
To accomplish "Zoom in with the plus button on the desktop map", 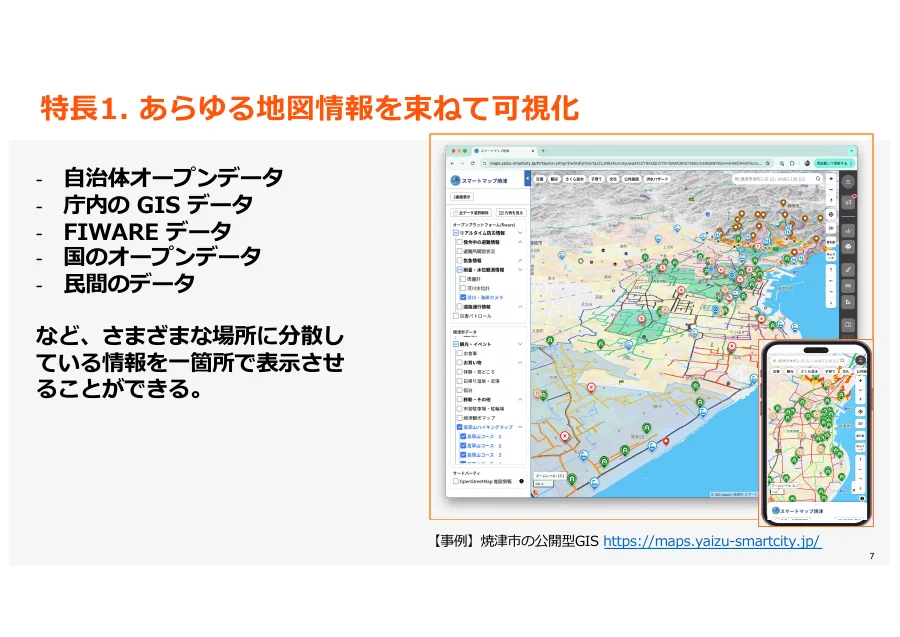I will [x=831, y=179].
